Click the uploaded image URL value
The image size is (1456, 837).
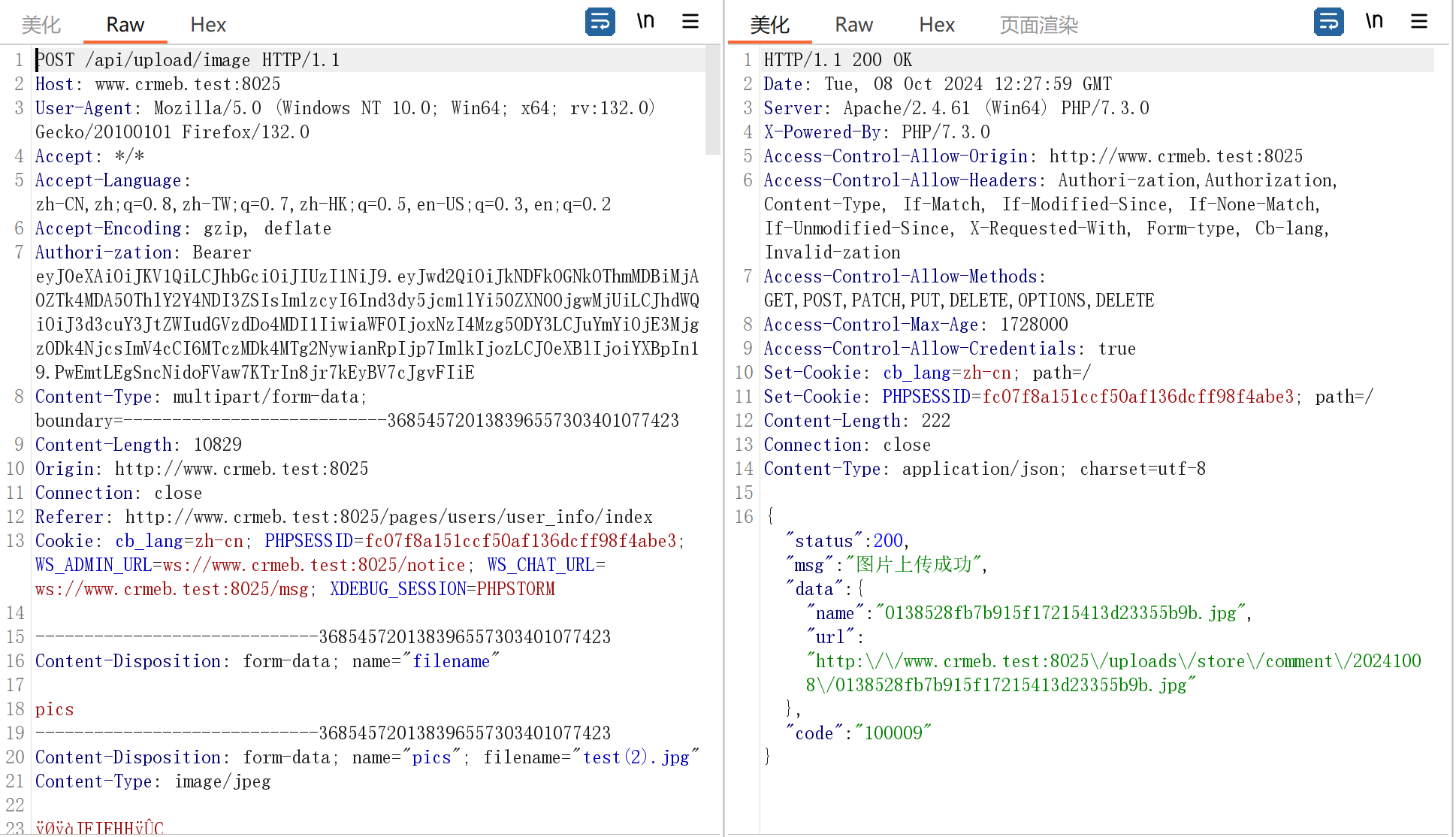(x=1113, y=673)
